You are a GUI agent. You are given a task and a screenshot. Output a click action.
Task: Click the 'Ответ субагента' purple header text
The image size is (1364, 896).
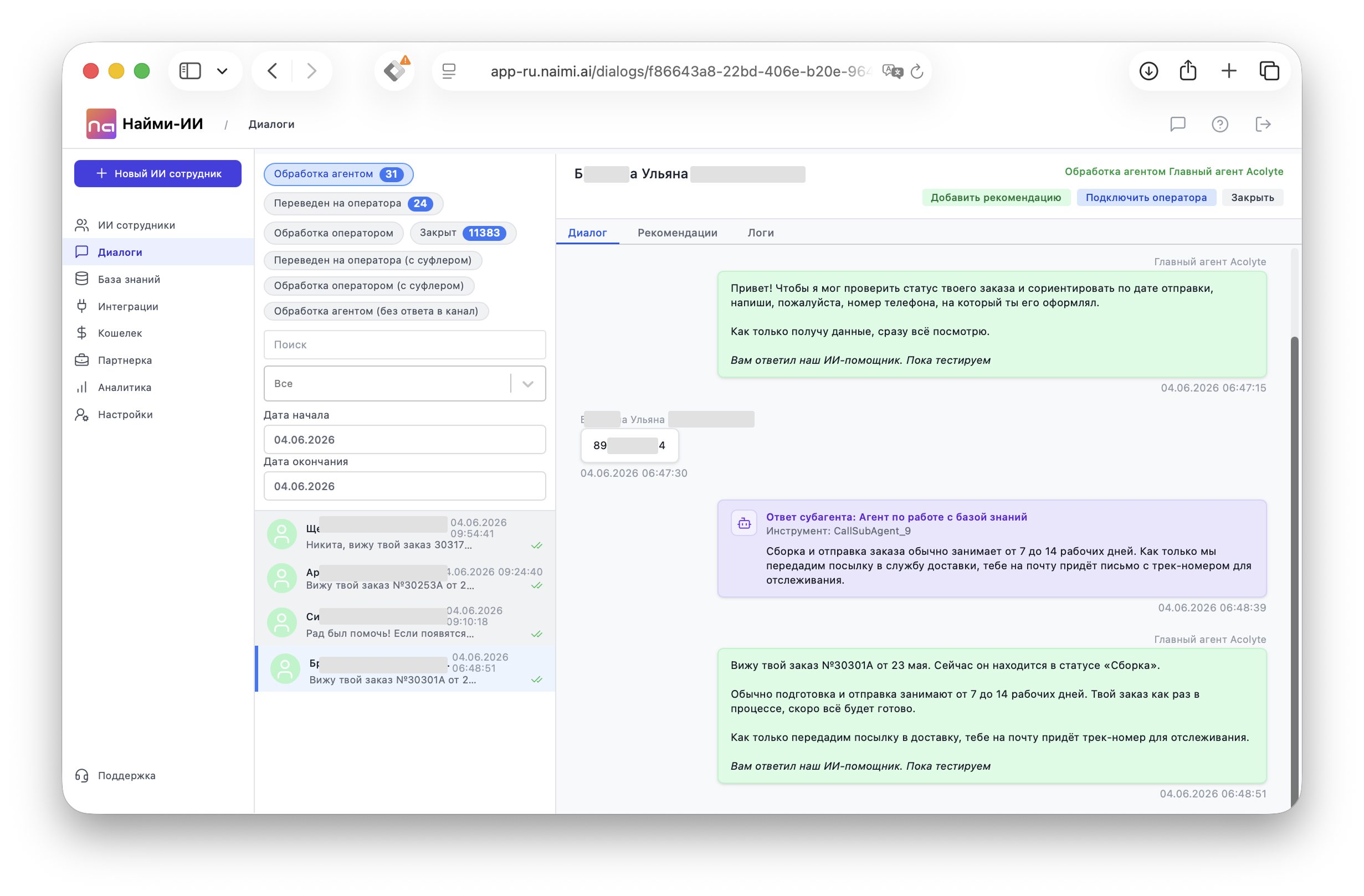[x=896, y=517]
